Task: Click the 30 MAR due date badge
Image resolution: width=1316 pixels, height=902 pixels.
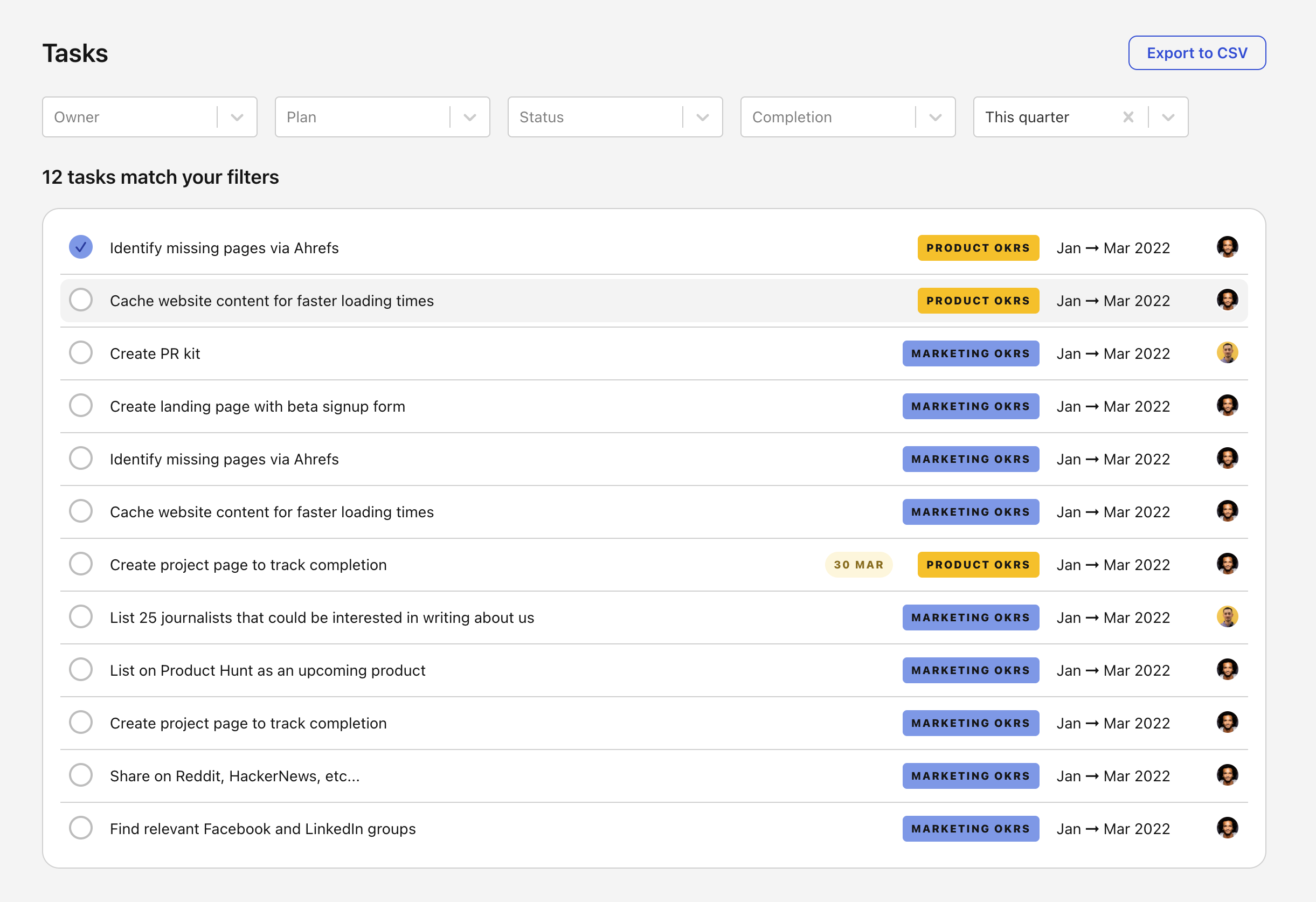Action: [858, 565]
